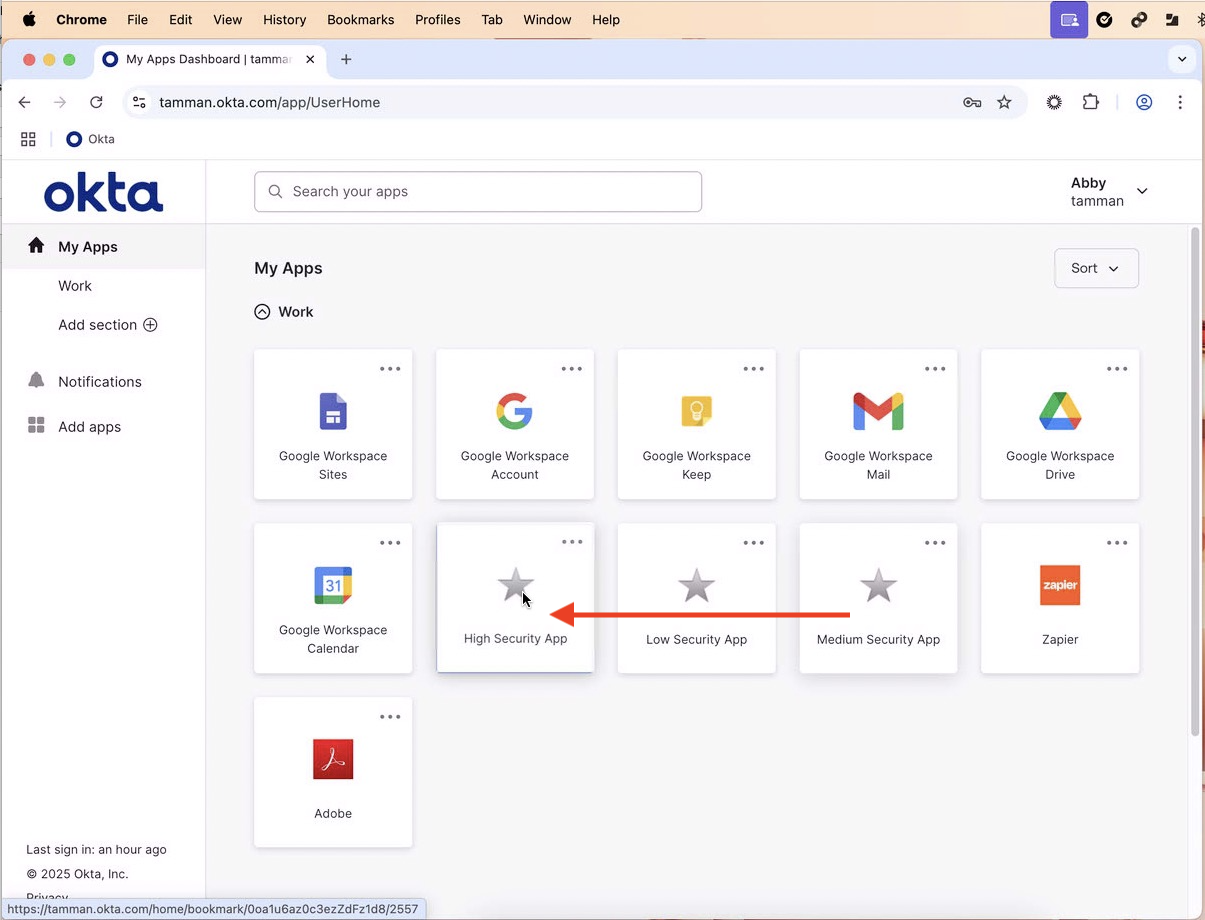Open the Google Workspace Mail icon
1205x920 pixels.
point(878,412)
